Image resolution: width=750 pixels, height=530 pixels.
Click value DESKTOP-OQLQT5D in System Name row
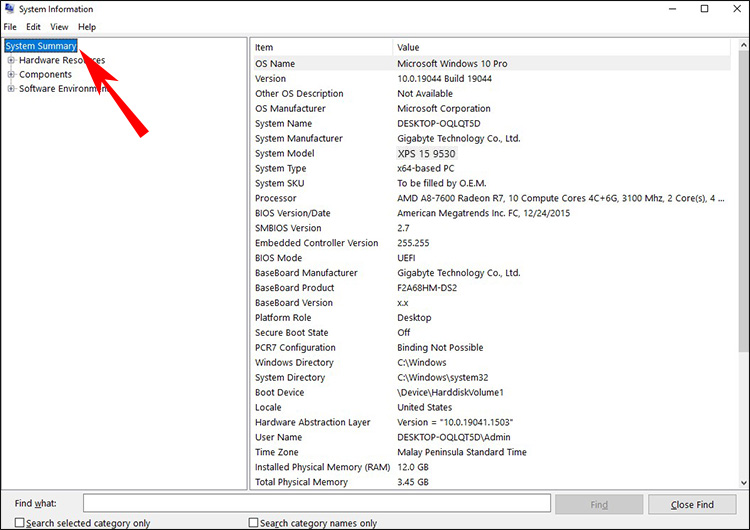(x=439, y=123)
